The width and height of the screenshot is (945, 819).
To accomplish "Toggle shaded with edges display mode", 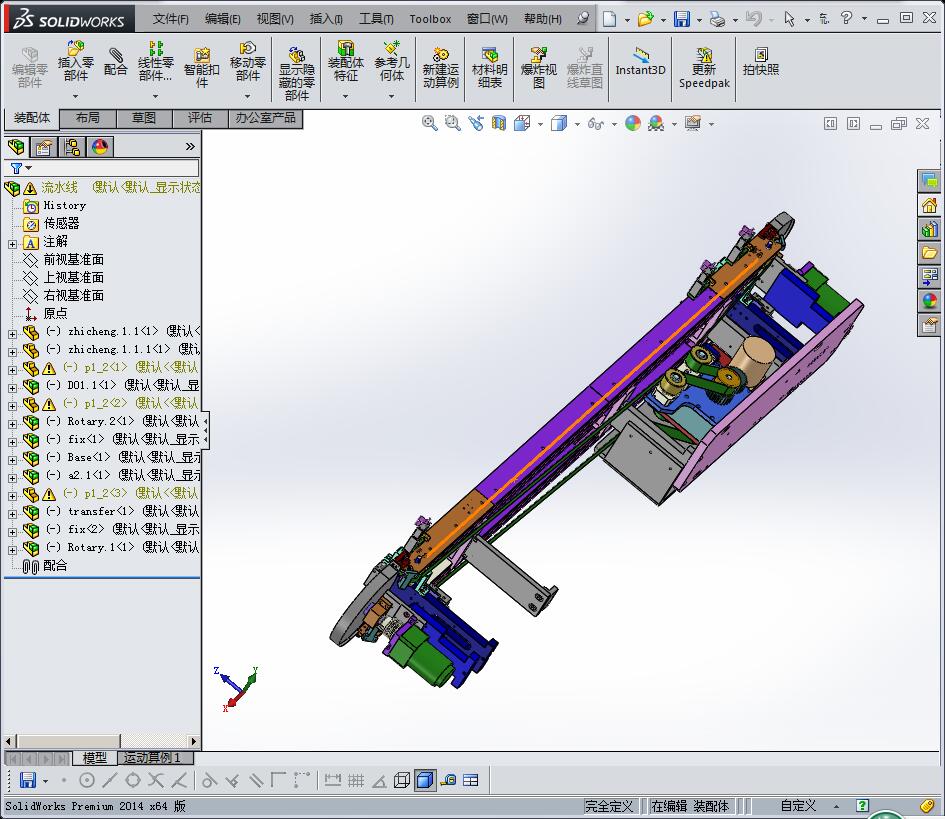I will tap(425, 780).
